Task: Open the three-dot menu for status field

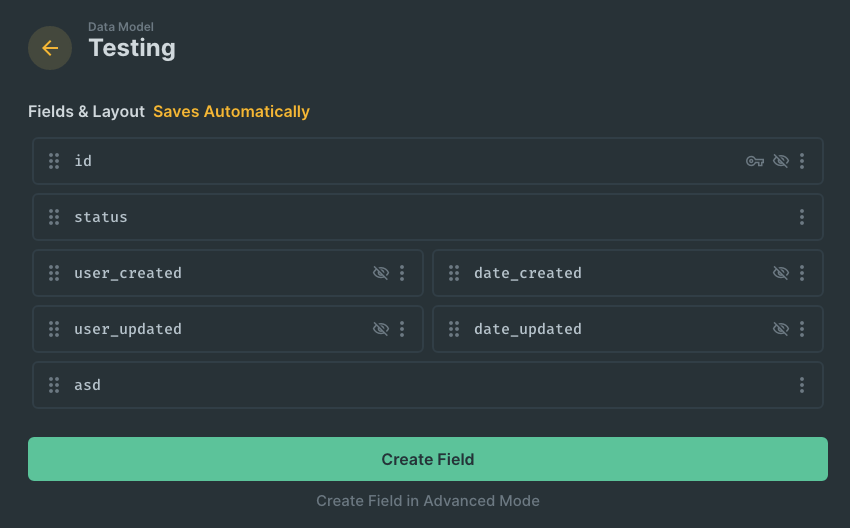Action: (x=802, y=217)
